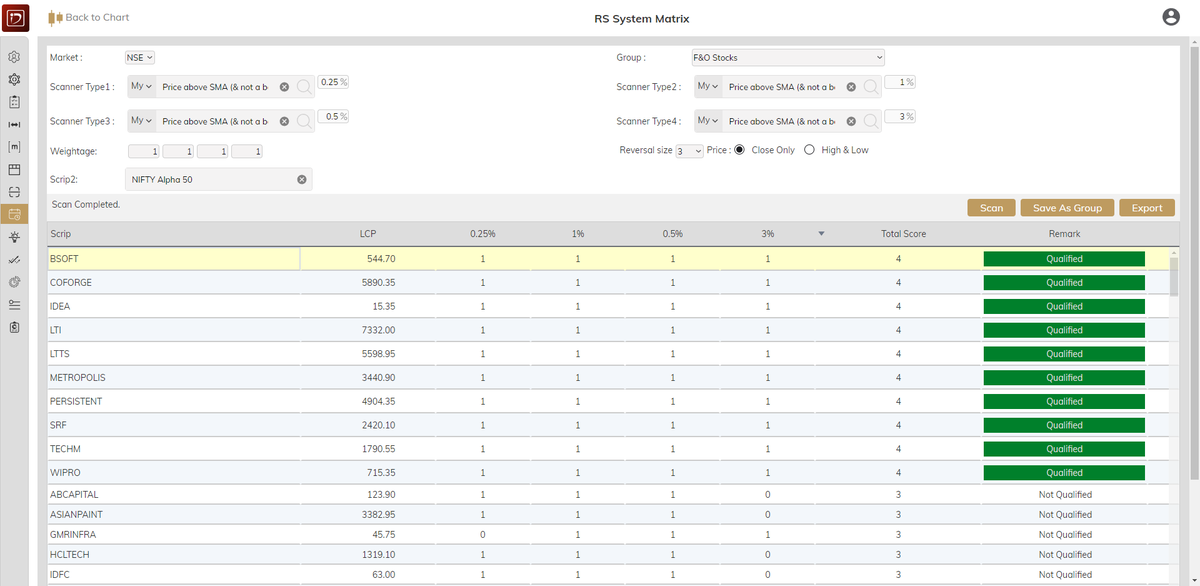Click the first Weightage input box
The width and height of the screenshot is (1200, 586).
(x=144, y=151)
